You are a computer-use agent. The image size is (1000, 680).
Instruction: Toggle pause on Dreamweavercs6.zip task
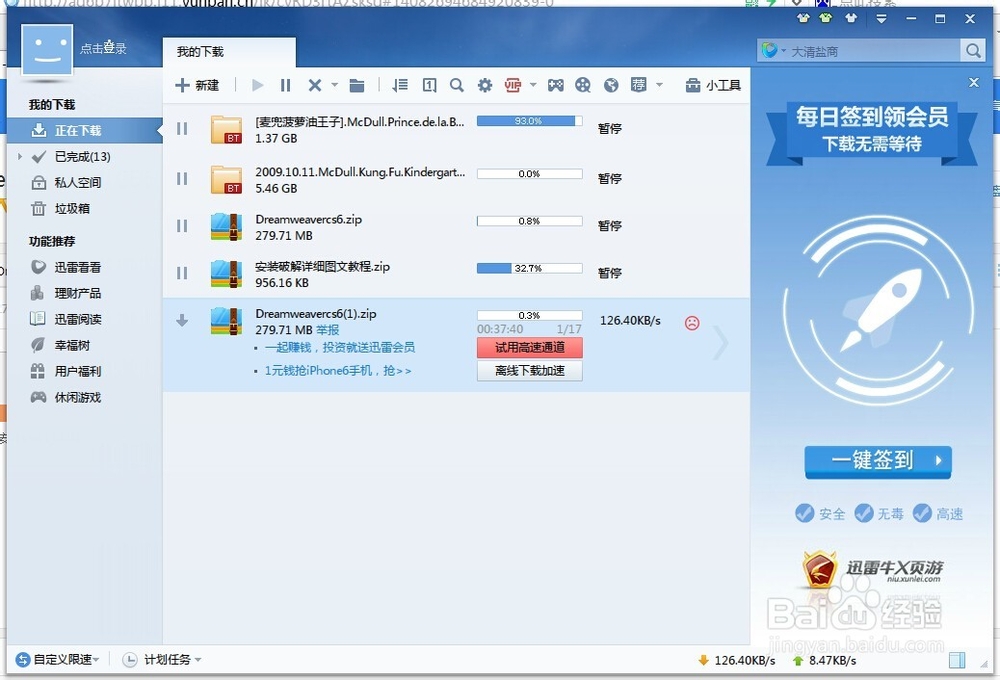click(x=182, y=226)
